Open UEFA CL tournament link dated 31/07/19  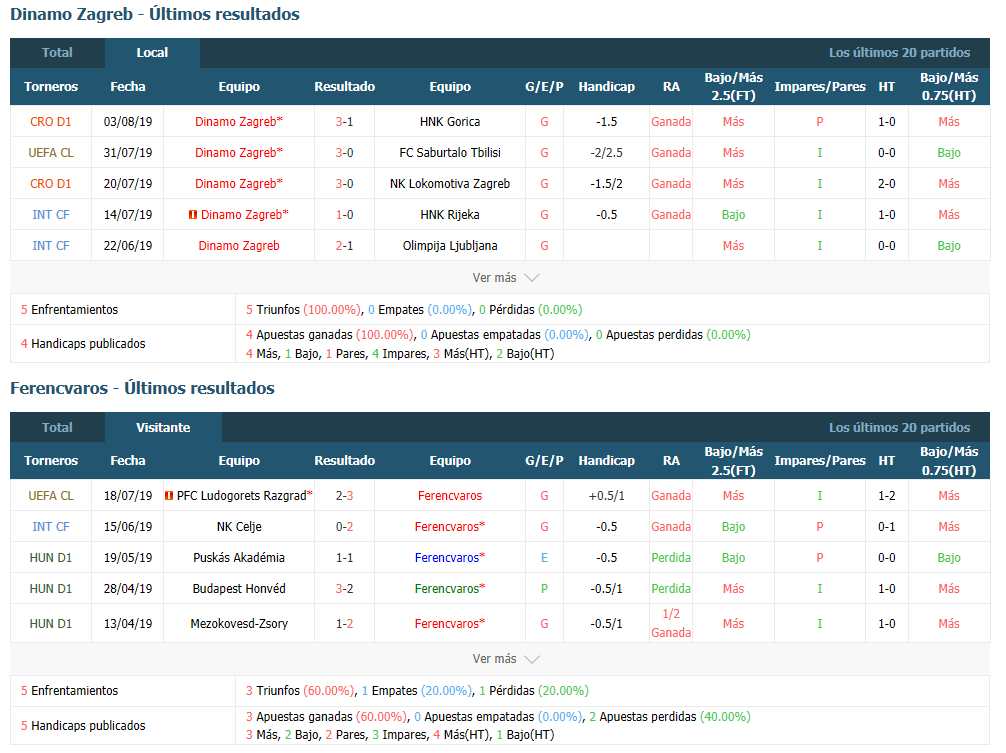[x=51, y=153]
